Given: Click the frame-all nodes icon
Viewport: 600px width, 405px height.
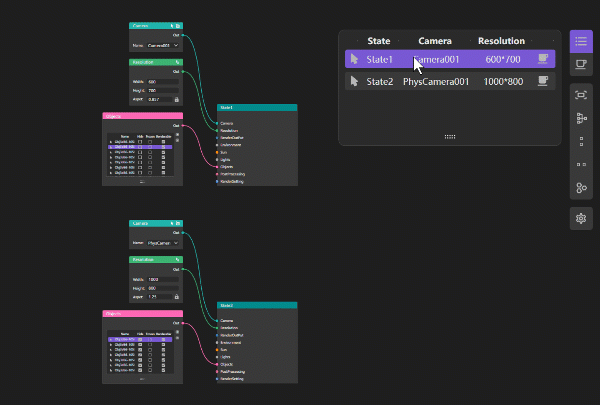Looking at the screenshot, I should [x=581, y=95].
